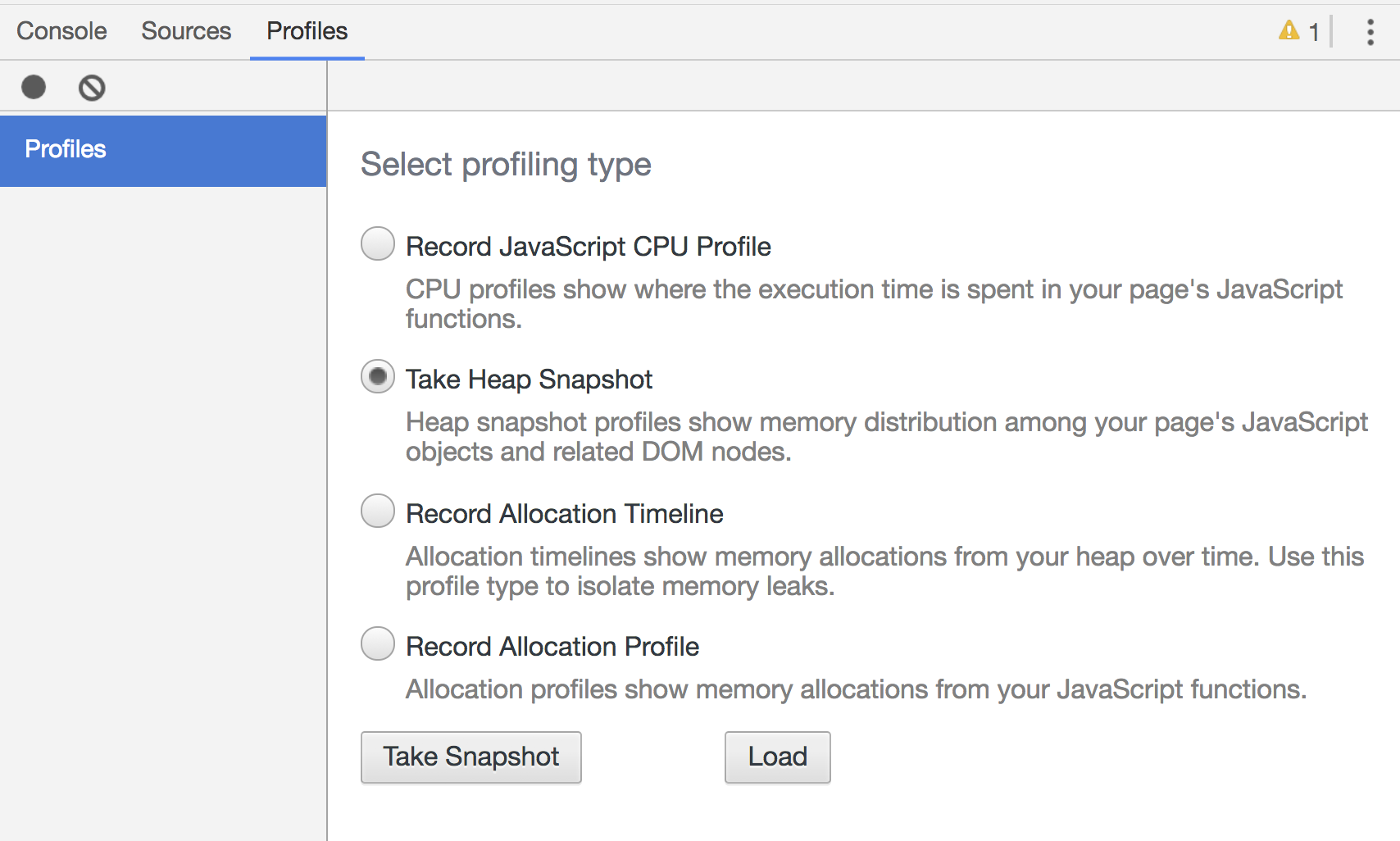Click the Allocation profiles description text
Viewport: 1400px width, 841px height.
click(856, 689)
